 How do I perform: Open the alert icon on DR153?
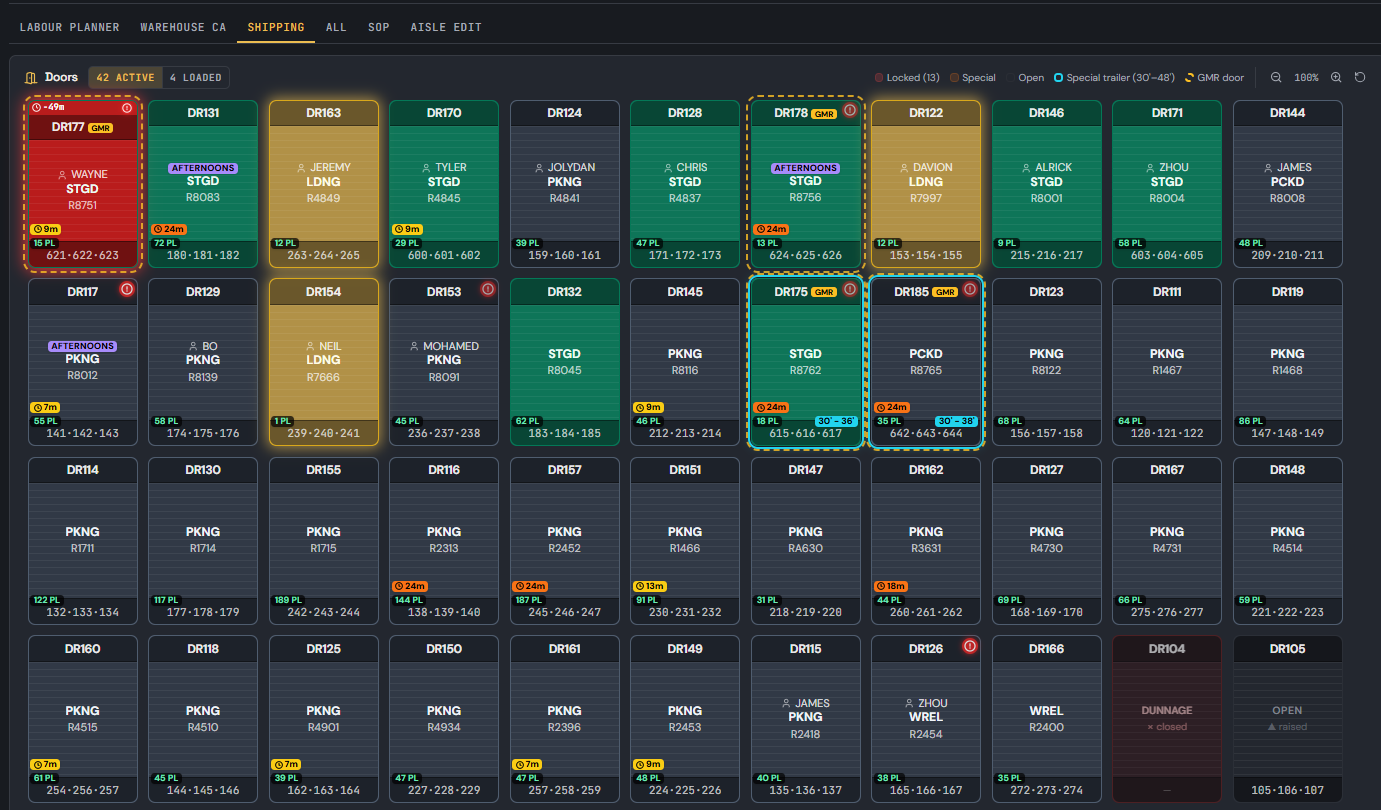point(488,289)
